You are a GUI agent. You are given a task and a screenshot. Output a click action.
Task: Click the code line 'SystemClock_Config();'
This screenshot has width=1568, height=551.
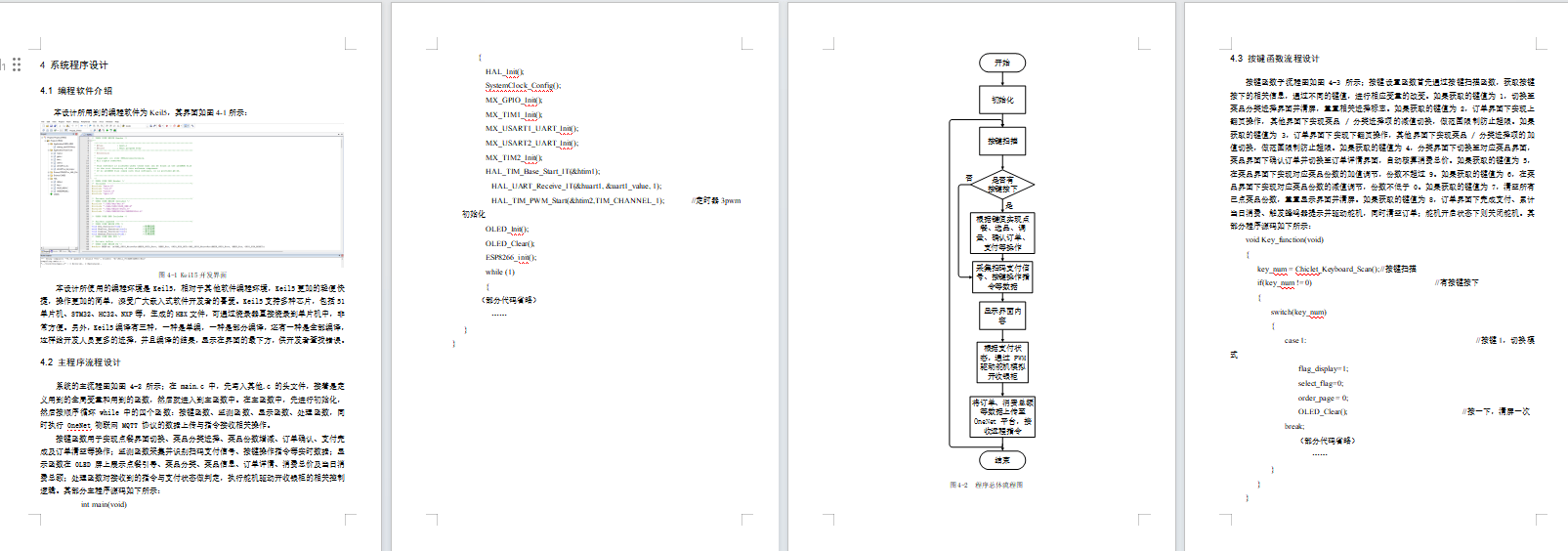pyautogui.click(x=523, y=85)
